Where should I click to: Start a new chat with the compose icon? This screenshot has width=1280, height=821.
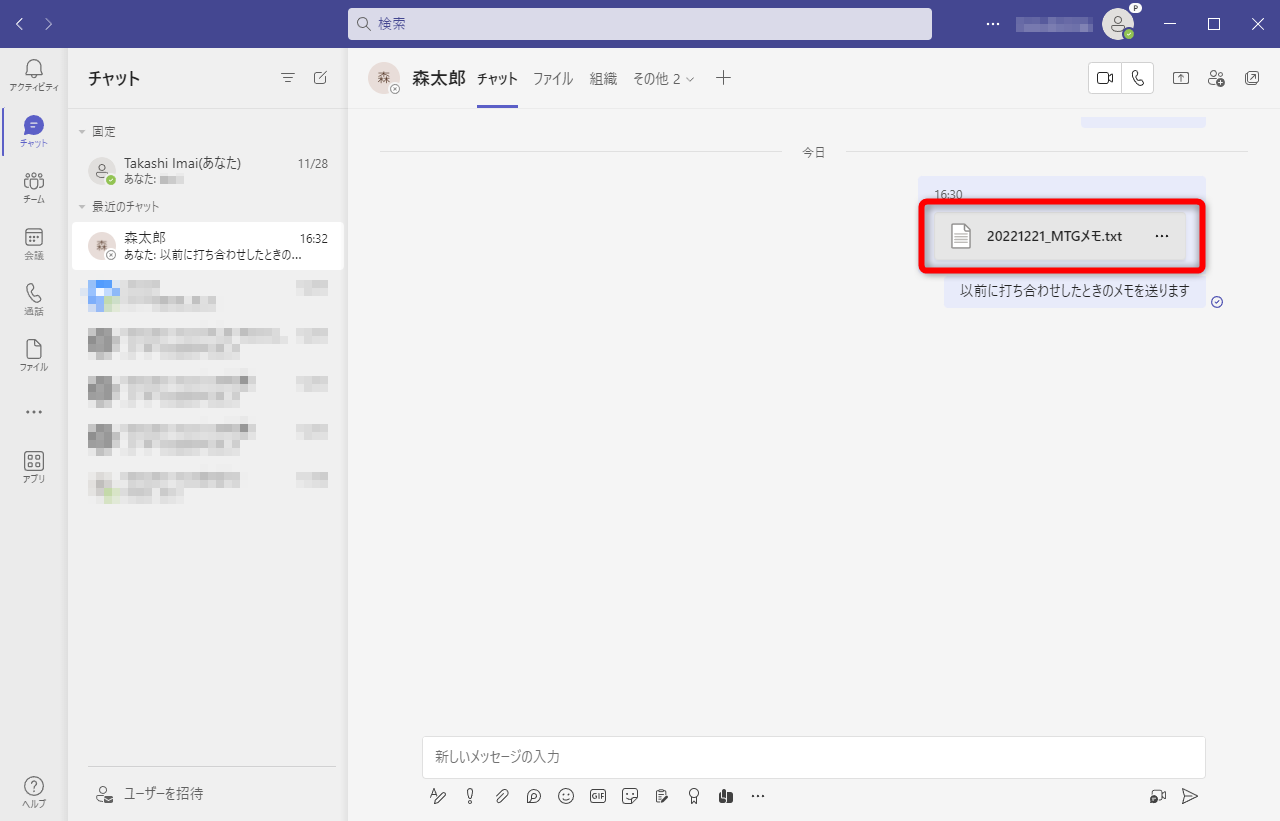coord(320,77)
